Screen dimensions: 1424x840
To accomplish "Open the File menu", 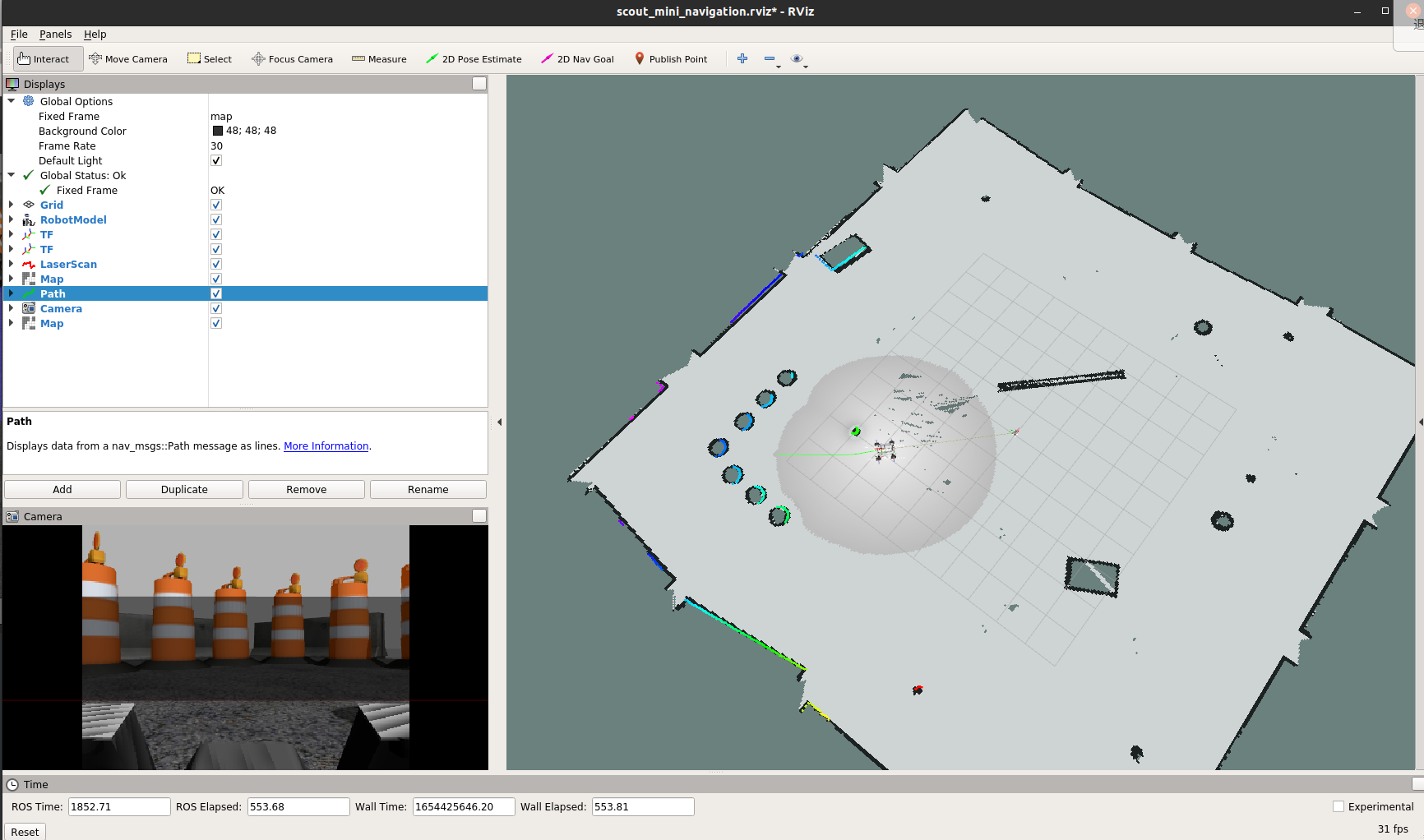I will point(19,35).
